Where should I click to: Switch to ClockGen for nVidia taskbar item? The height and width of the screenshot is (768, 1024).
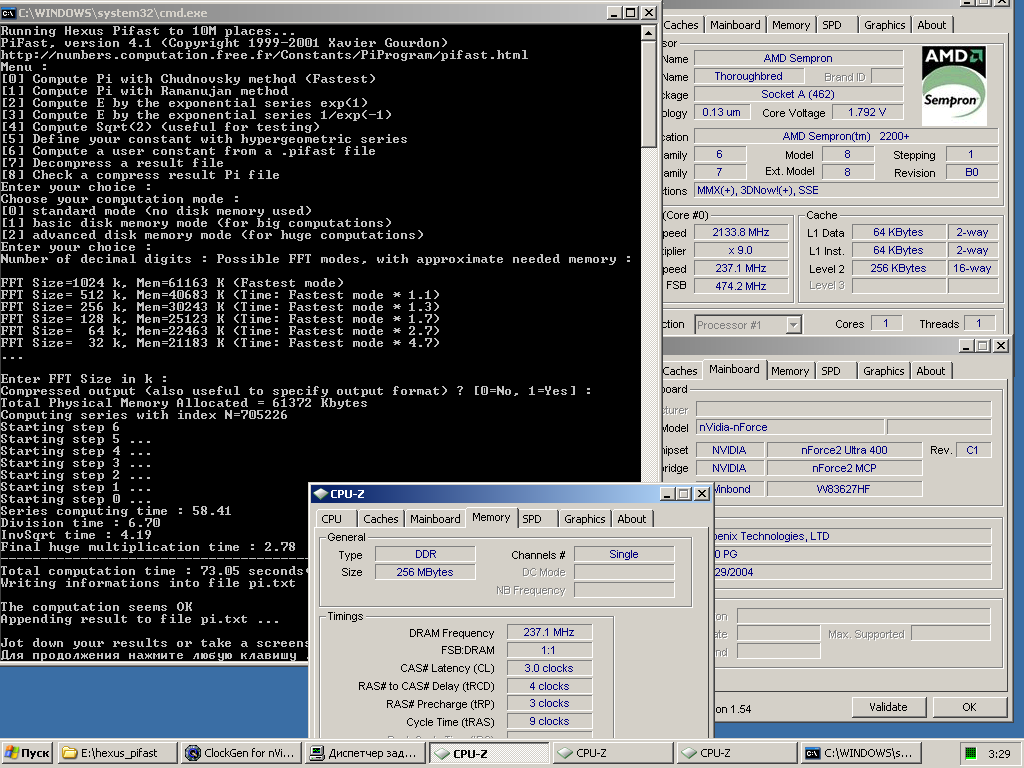click(242, 753)
